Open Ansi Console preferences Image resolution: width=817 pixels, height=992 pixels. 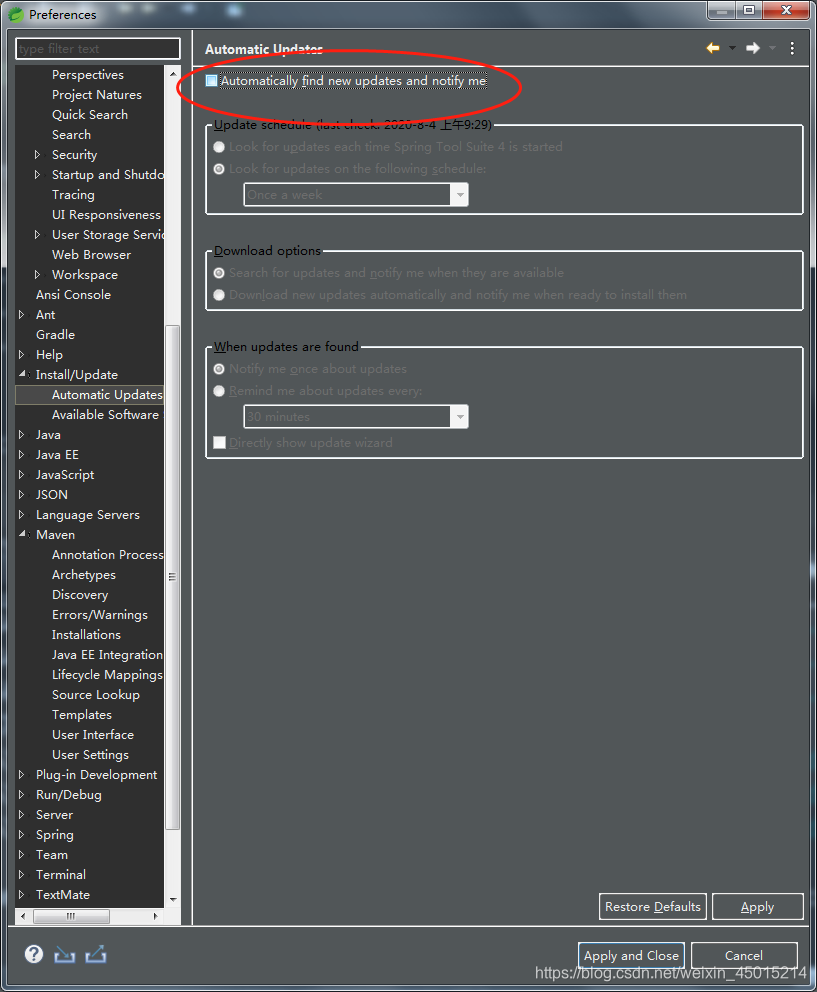coord(73,295)
